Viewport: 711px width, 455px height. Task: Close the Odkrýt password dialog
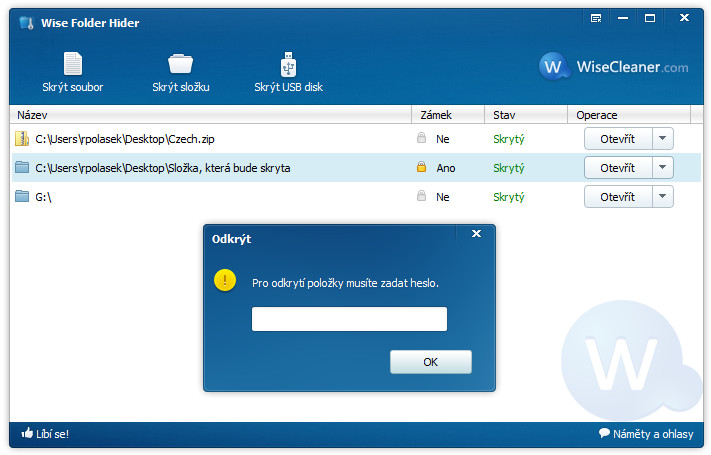pyautogui.click(x=476, y=234)
